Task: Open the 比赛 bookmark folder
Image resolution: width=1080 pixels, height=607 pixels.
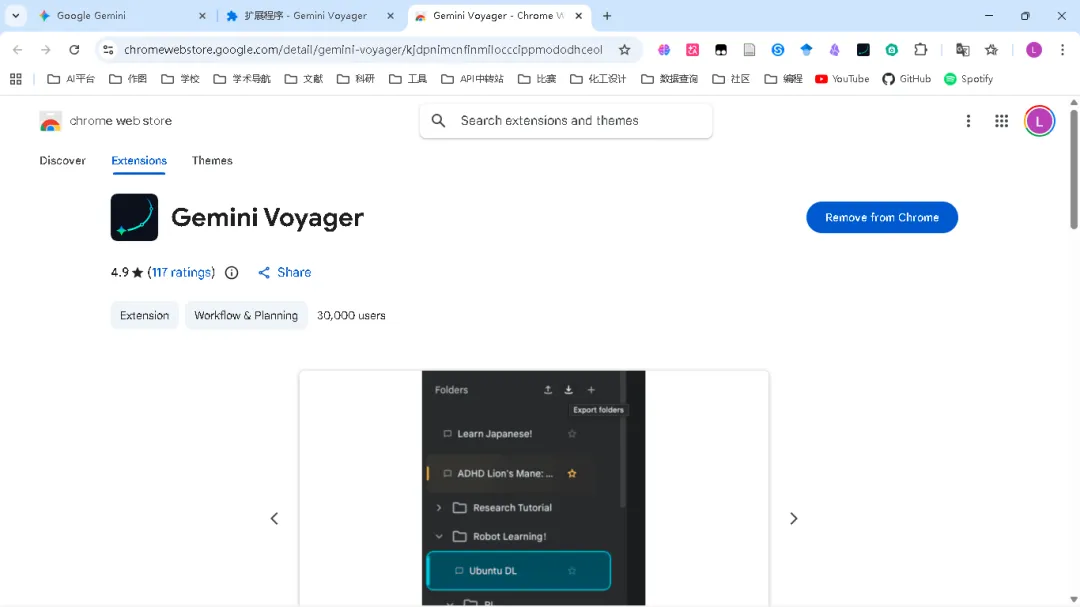Action: (x=537, y=79)
